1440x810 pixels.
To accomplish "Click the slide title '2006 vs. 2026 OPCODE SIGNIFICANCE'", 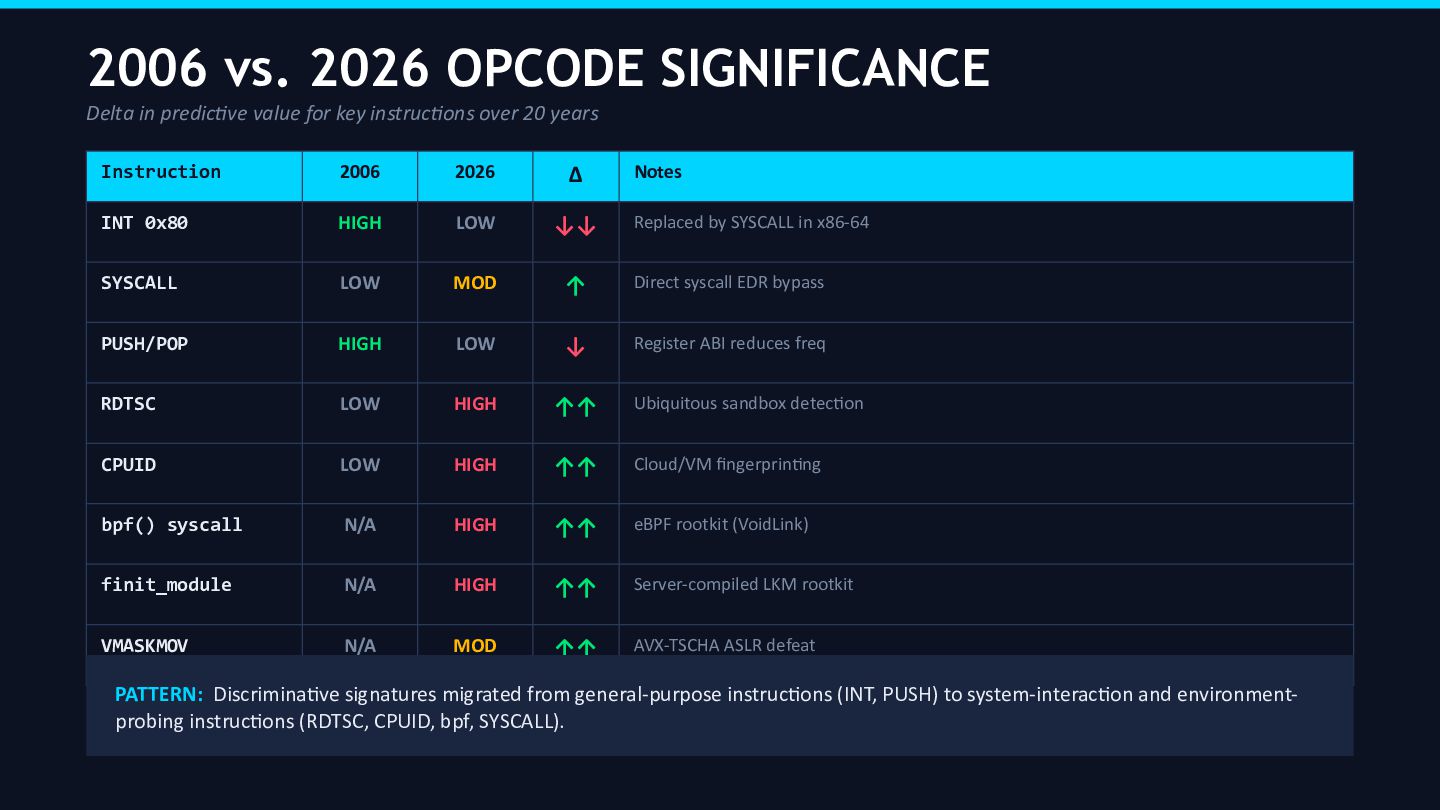I will tap(539, 69).
